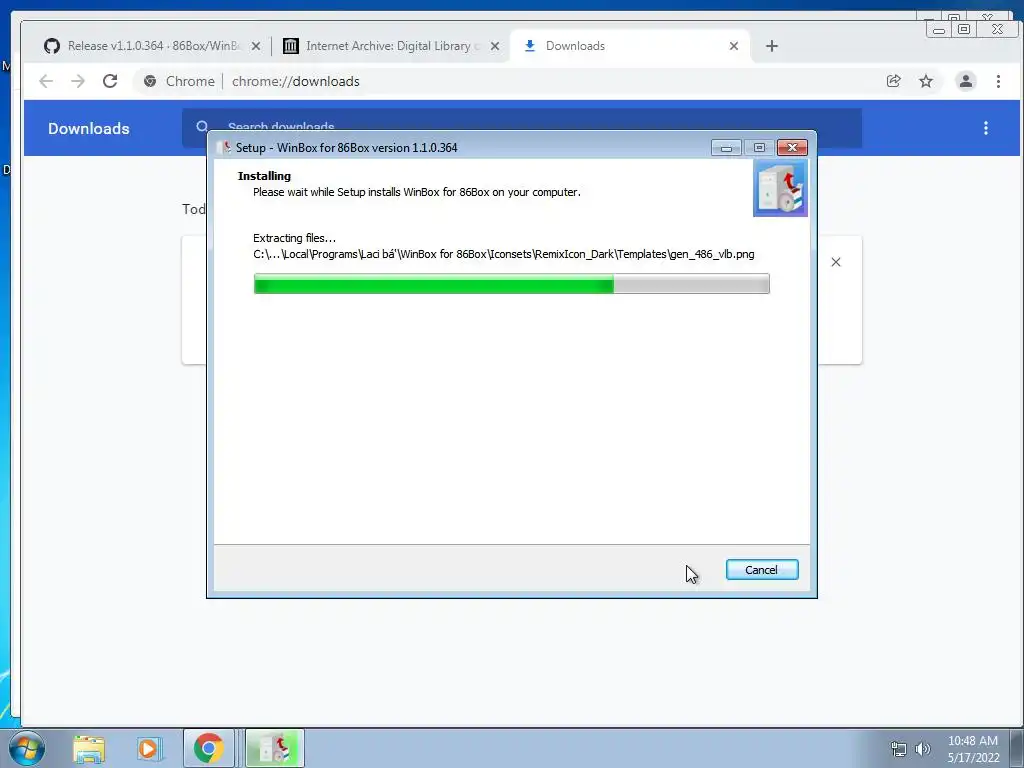Click the Chrome taskbar icon
Viewport: 1024px width, 768px height.
click(x=208, y=748)
